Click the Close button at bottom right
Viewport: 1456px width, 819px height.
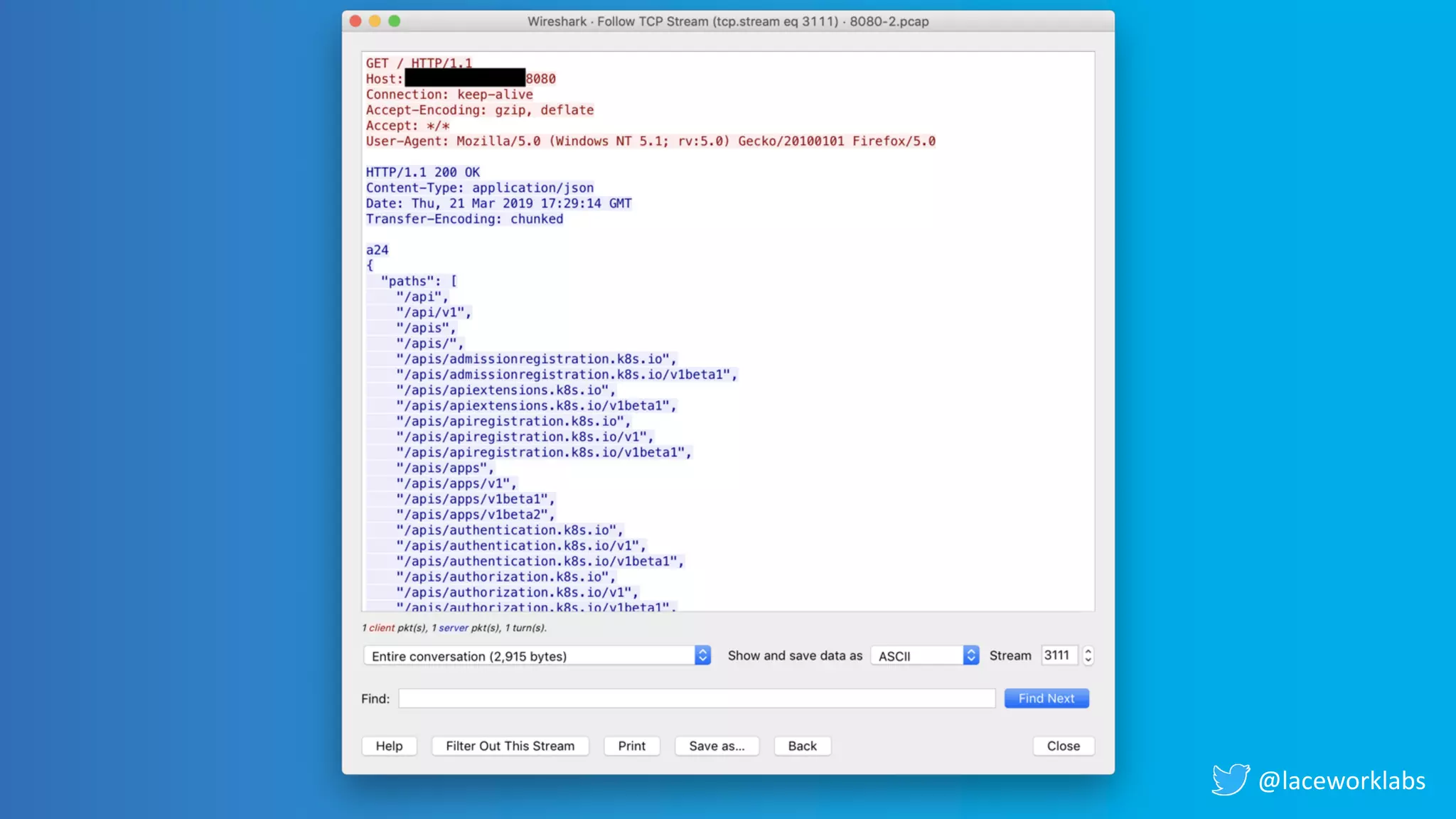click(x=1063, y=746)
